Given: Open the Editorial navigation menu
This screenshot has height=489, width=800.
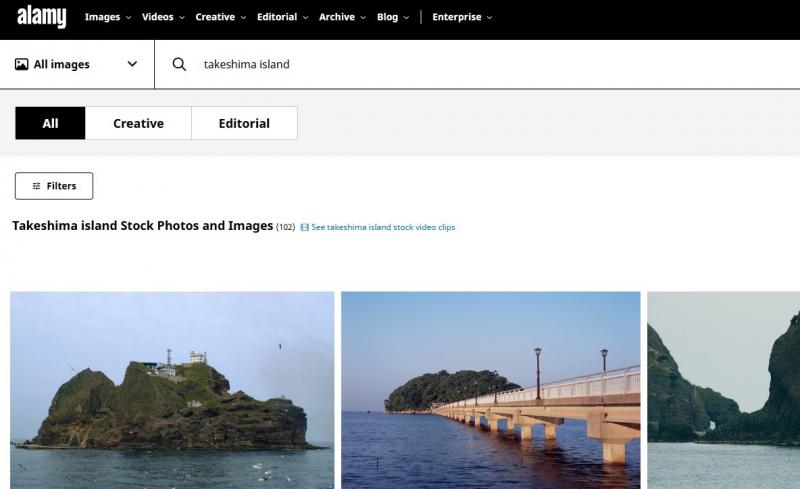Looking at the screenshot, I should point(282,17).
